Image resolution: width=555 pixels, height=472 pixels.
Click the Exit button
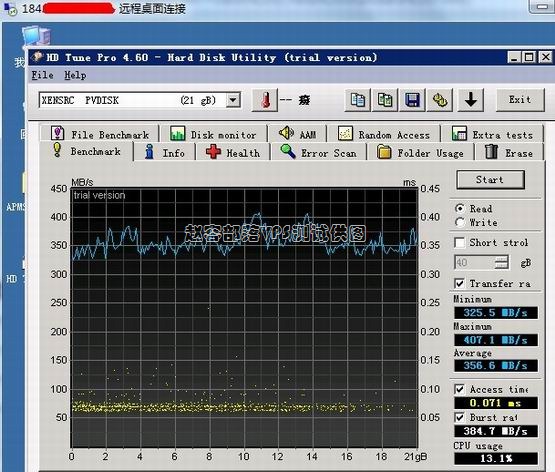pyautogui.click(x=520, y=100)
